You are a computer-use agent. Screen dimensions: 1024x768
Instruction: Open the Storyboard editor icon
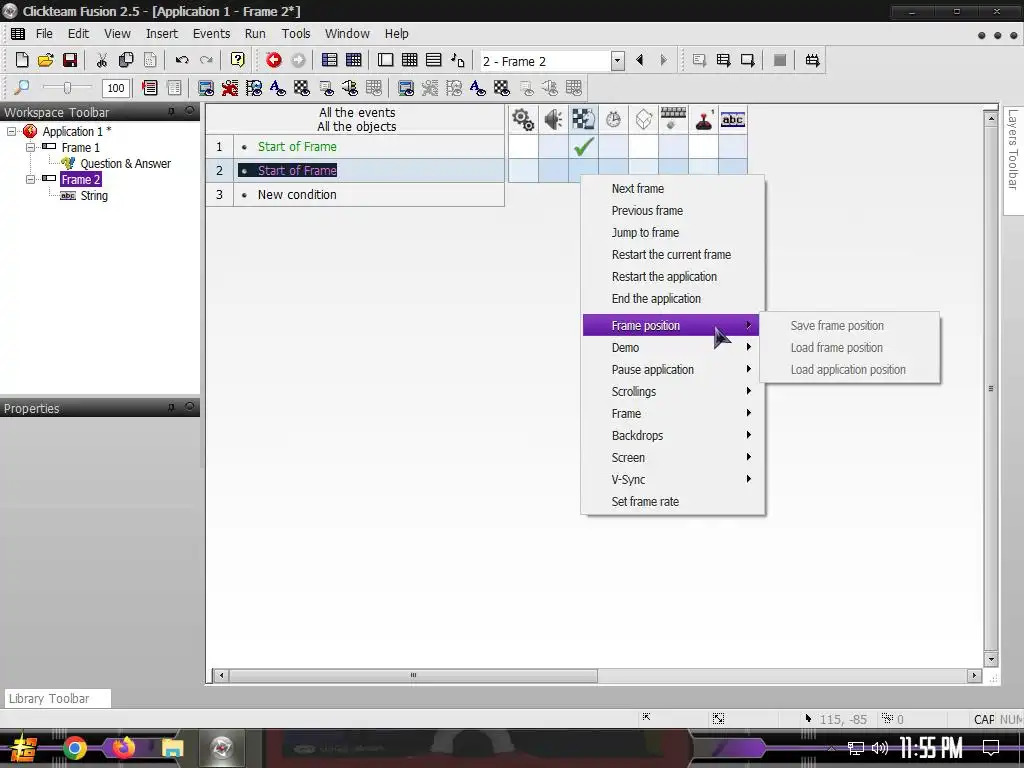pyautogui.click(x=329, y=61)
